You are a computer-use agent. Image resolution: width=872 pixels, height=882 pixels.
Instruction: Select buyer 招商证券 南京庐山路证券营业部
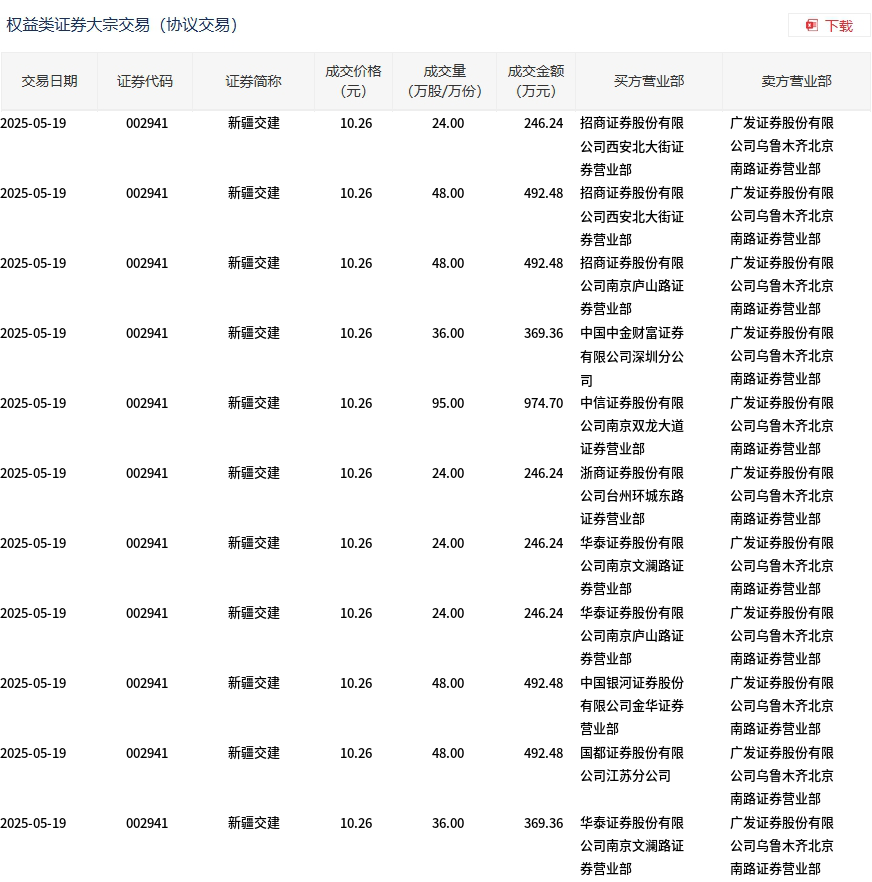tap(632, 286)
